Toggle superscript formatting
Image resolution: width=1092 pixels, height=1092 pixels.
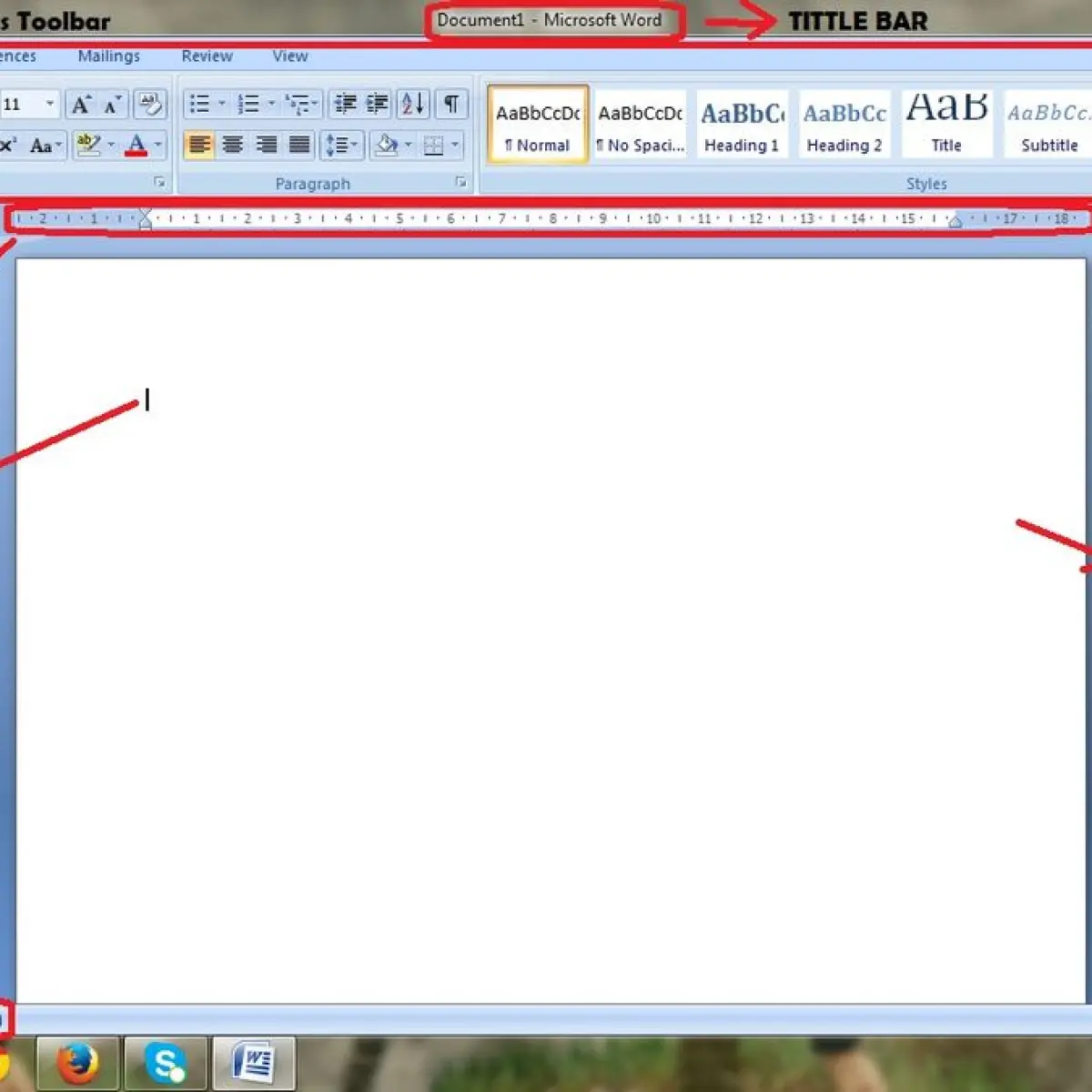(8, 145)
